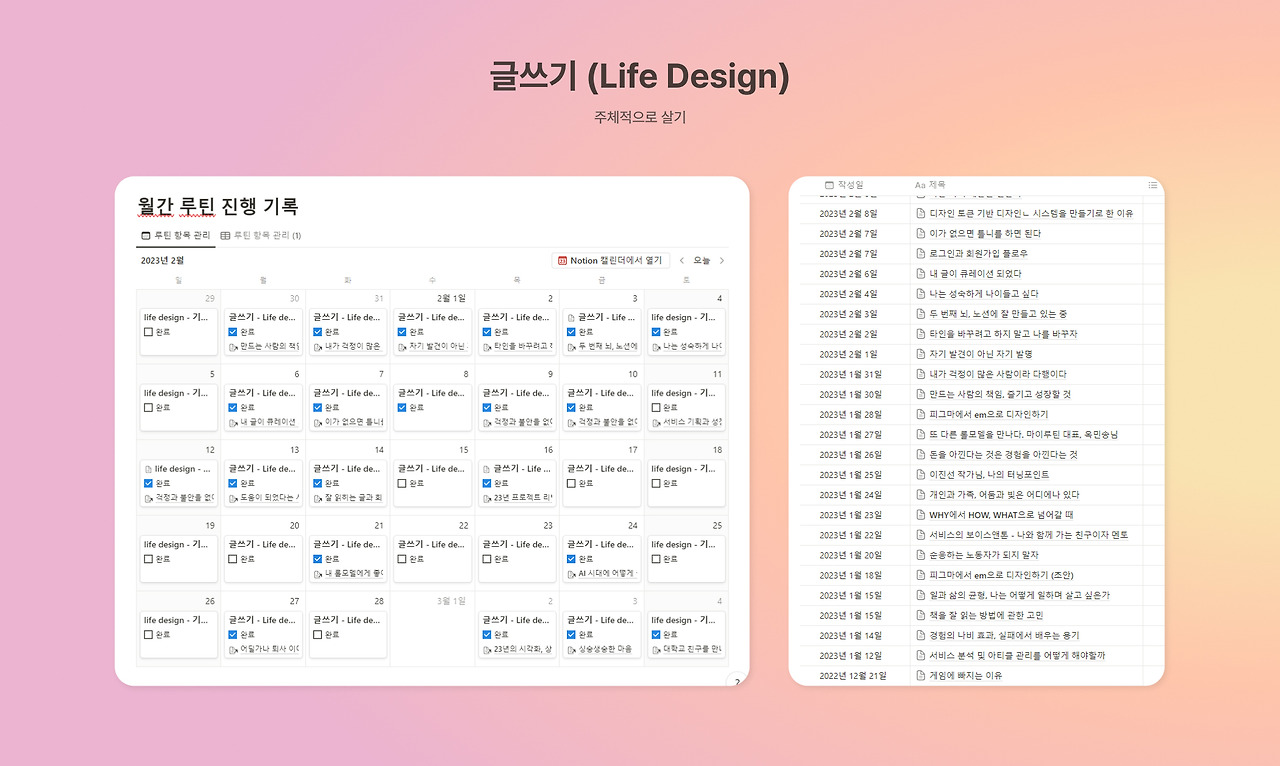Image resolution: width=1280 pixels, height=766 pixels.
Task: Open the '내 롤모델에게' link on the 21st card
Action: [x=354, y=574]
